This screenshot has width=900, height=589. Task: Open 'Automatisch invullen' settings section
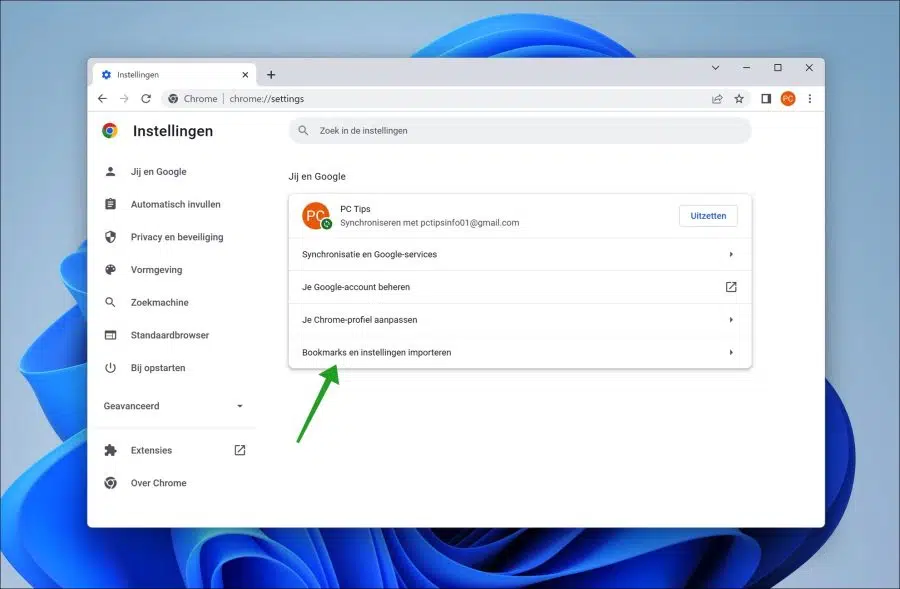(175, 204)
